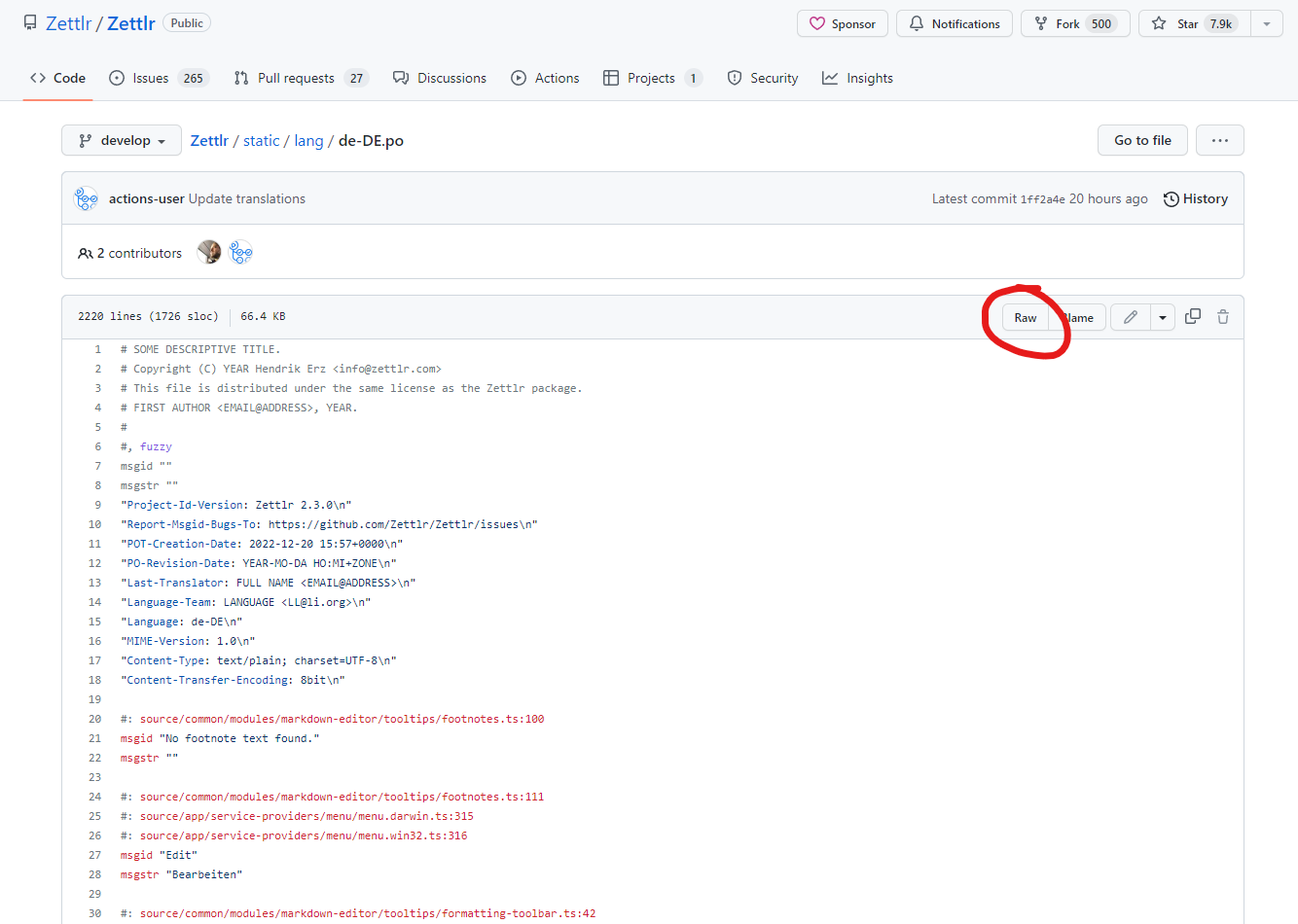The image size is (1298, 924).
Task: Open the Update translations commit message
Action: click(247, 198)
